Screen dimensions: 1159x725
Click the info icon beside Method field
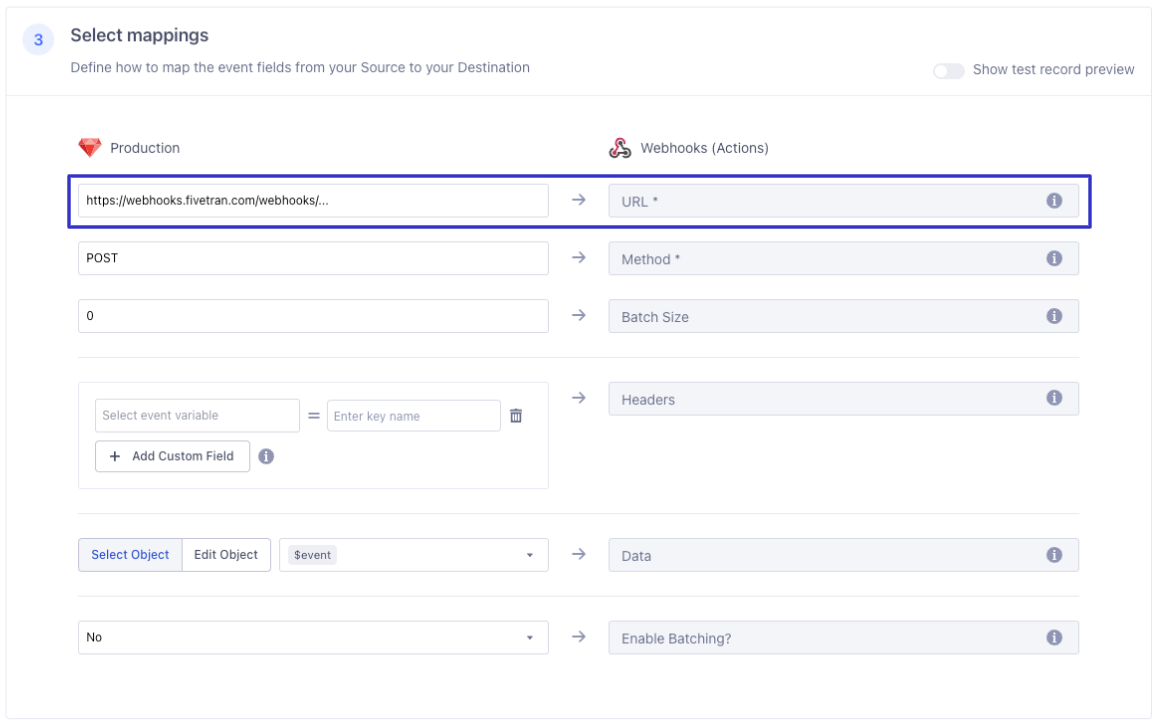1053,258
